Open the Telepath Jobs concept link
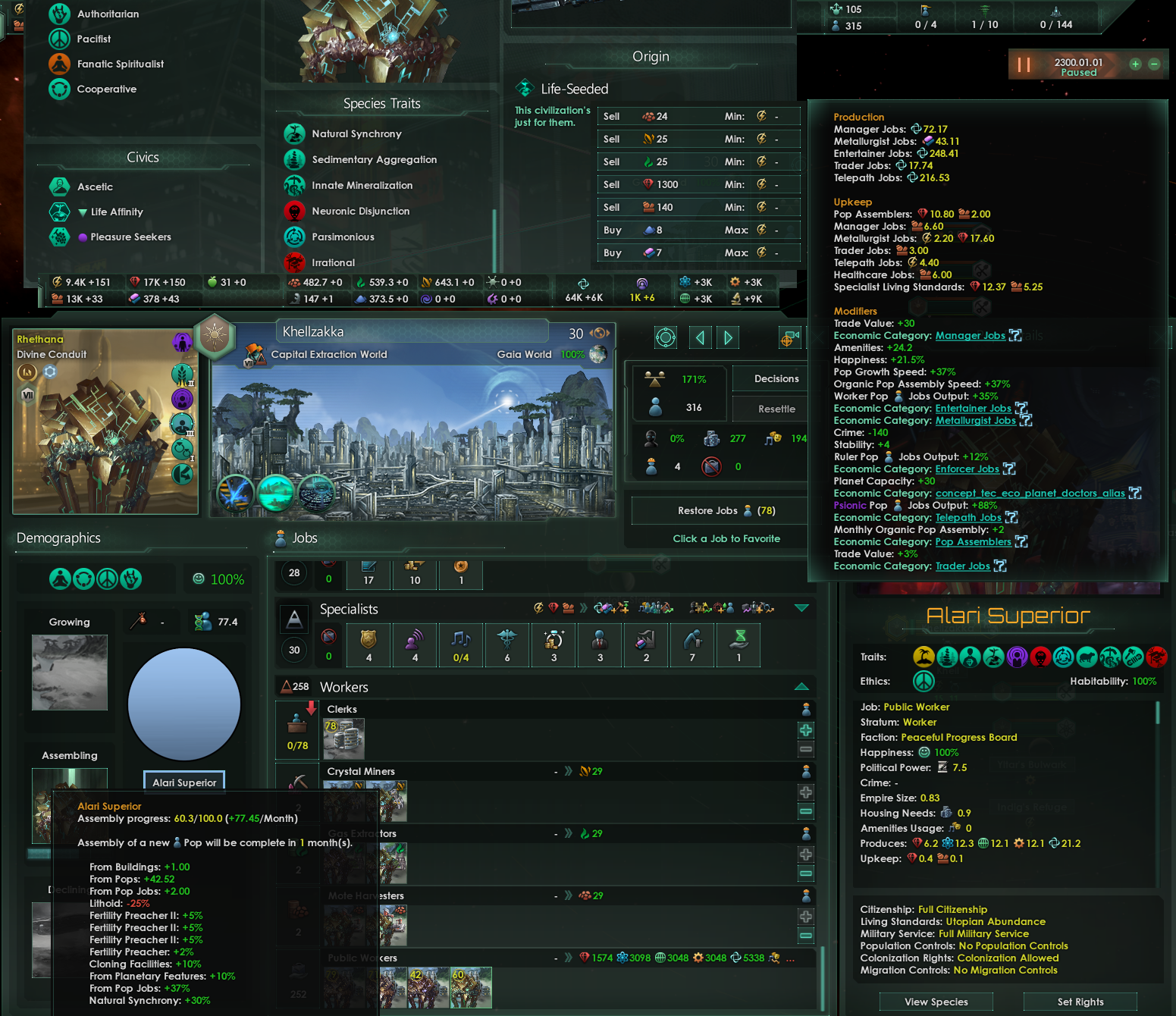The height and width of the screenshot is (1016, 1176). point(968,517)
